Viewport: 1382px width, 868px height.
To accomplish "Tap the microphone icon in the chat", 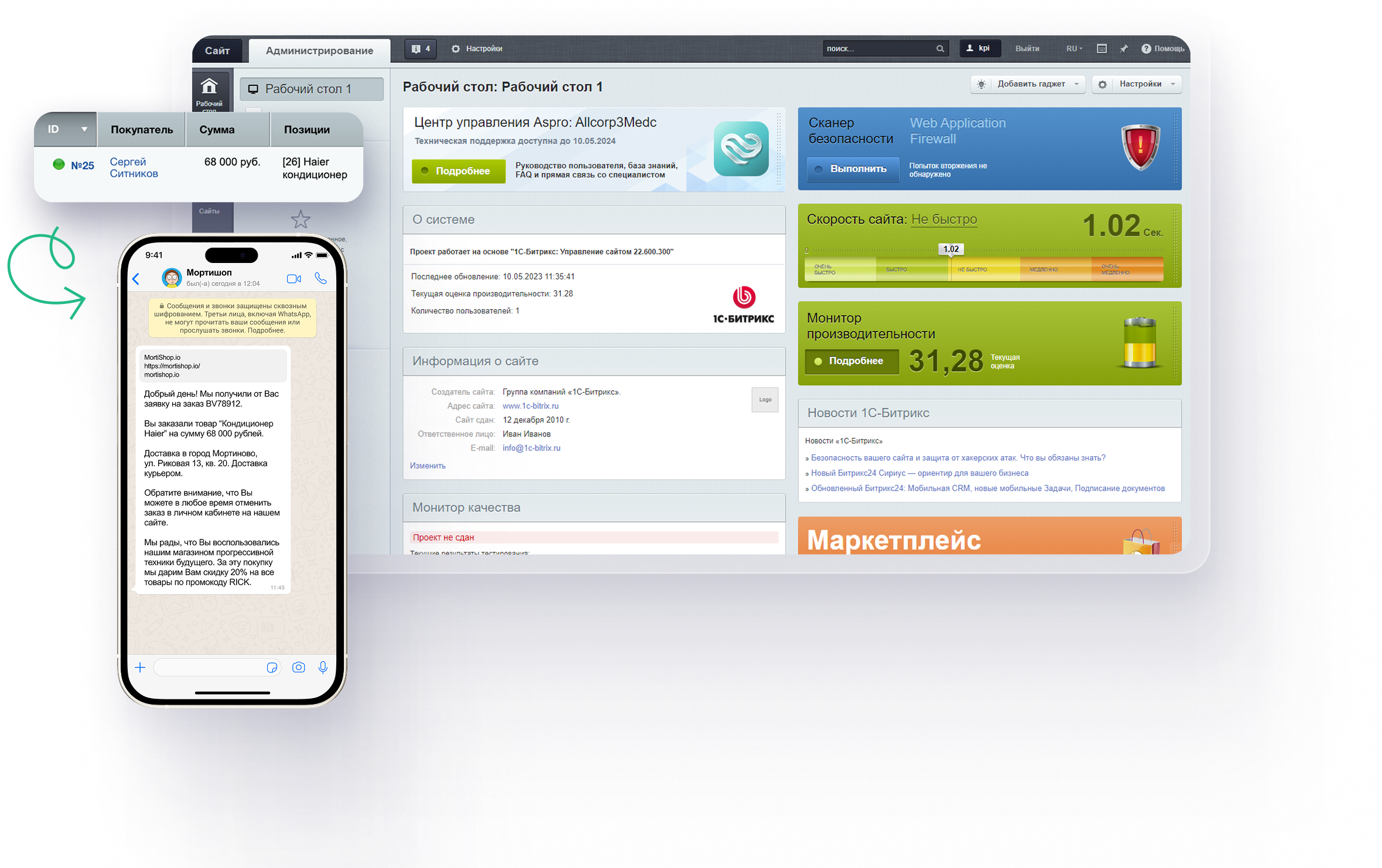I will (x=323, y=667).
